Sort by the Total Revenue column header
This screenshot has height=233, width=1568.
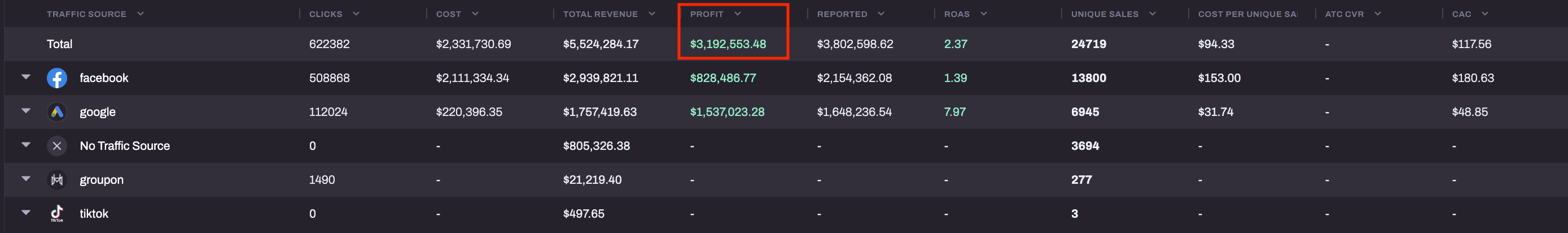click(x=600, y=14)
